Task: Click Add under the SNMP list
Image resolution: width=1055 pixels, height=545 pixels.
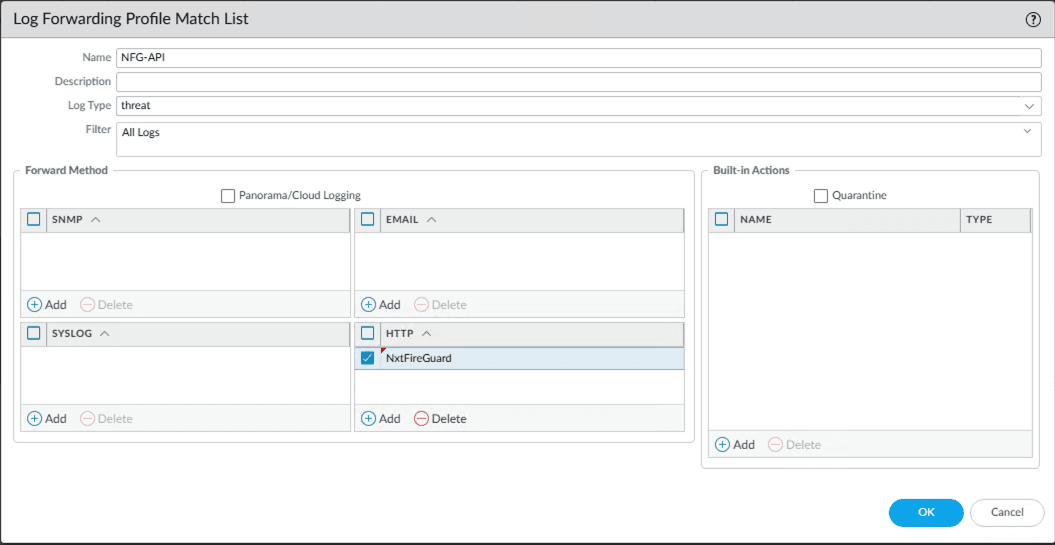Action: 46,305
